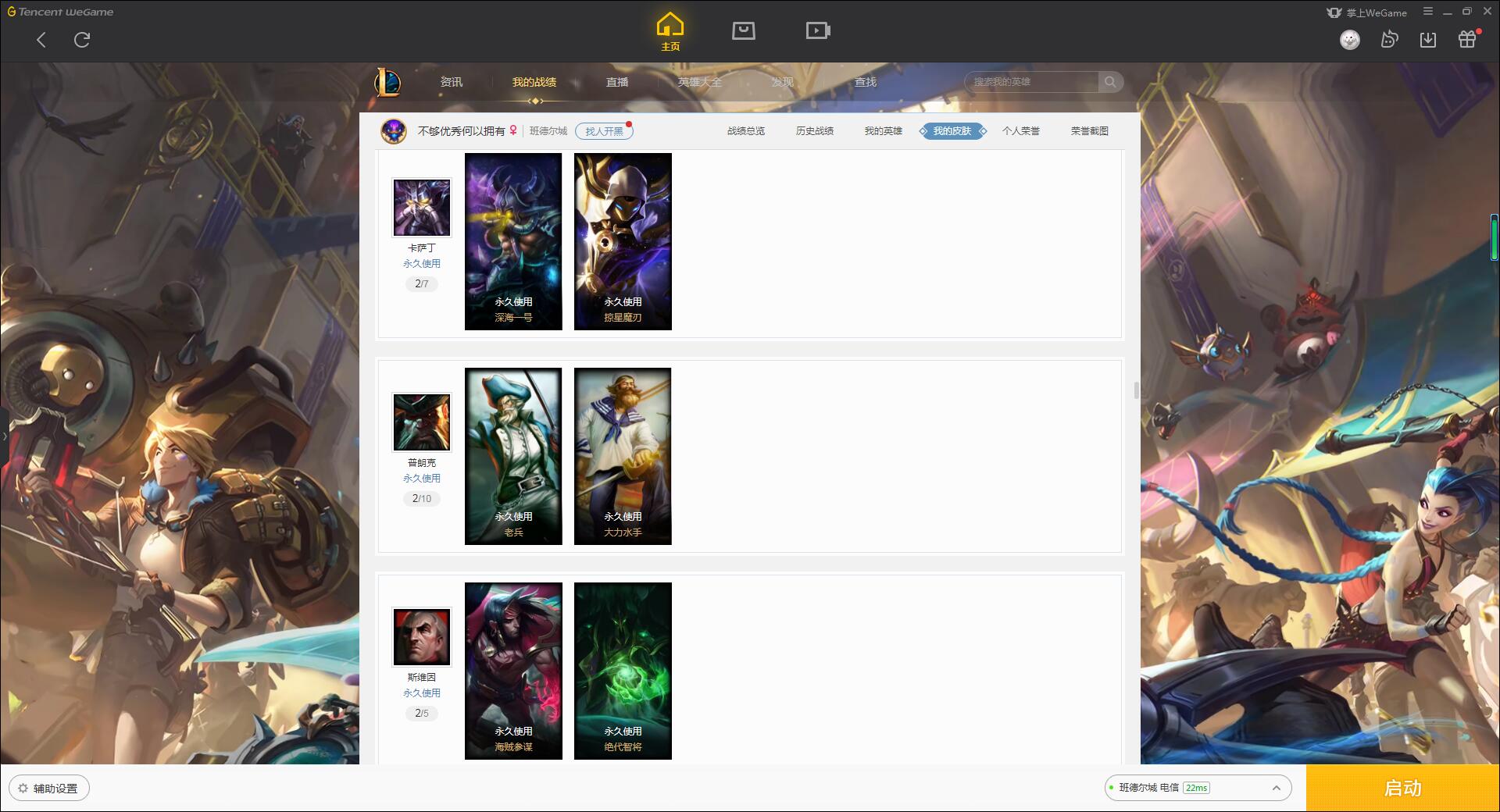Open the user avatar in top bar

[1350, 39]
